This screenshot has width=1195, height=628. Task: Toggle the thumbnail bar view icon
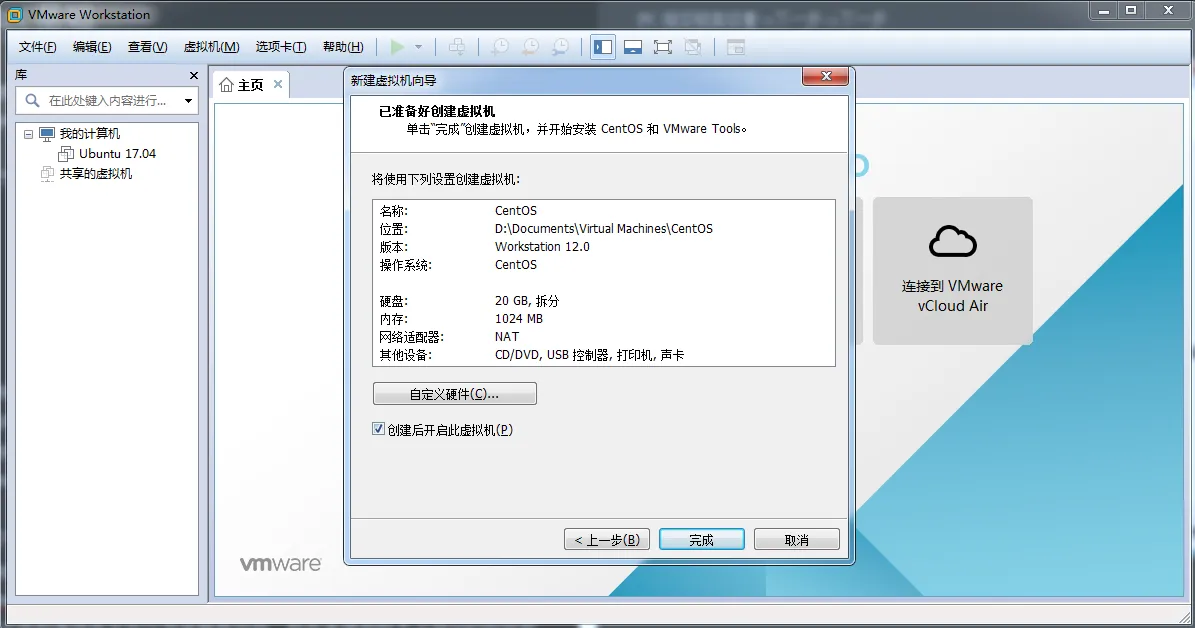[633, 47]
